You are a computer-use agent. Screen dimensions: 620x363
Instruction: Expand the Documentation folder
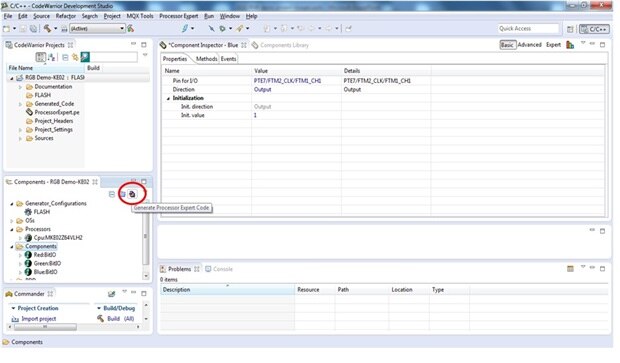tap(20, 87)
